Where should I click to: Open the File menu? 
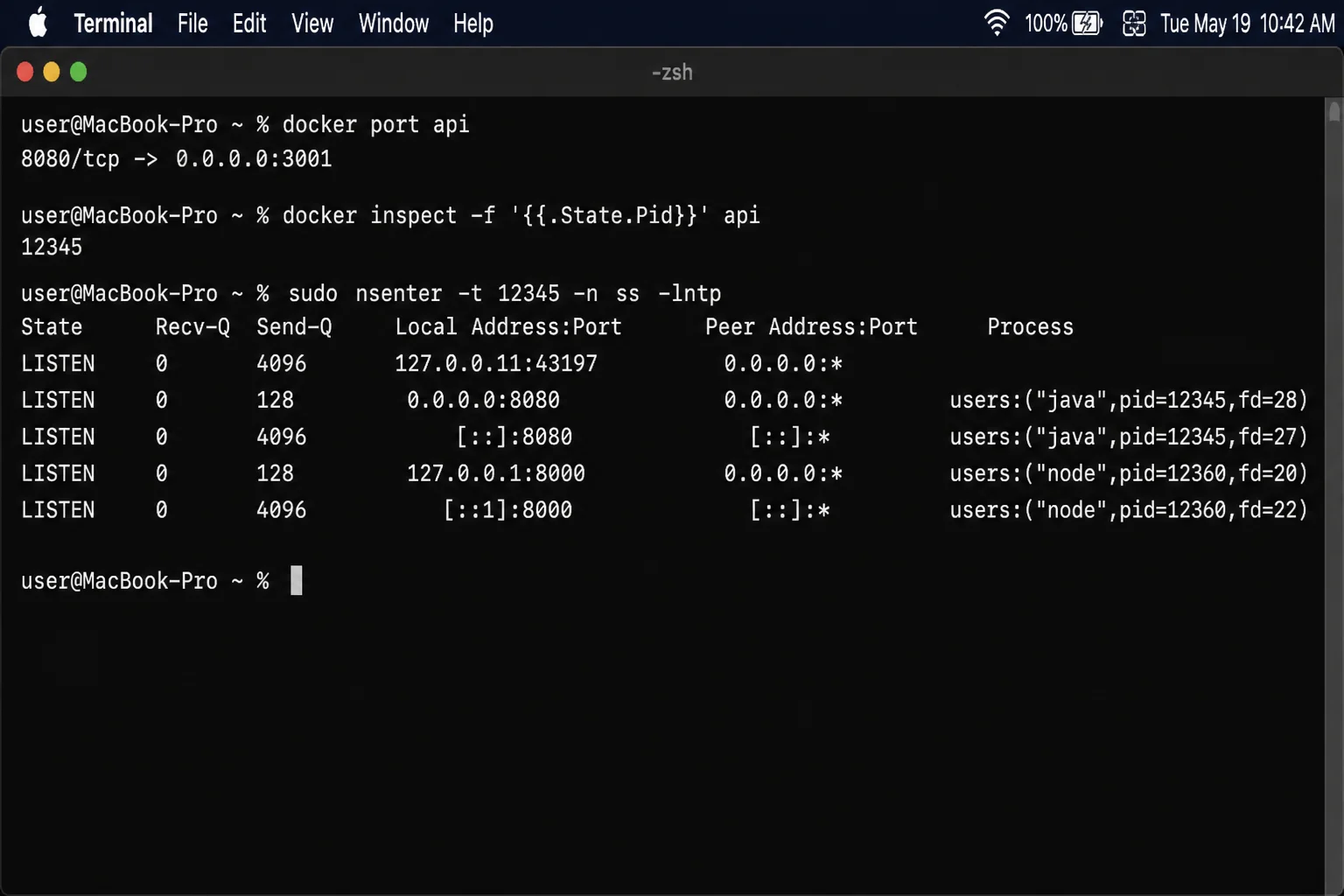[x=192, y=24]
